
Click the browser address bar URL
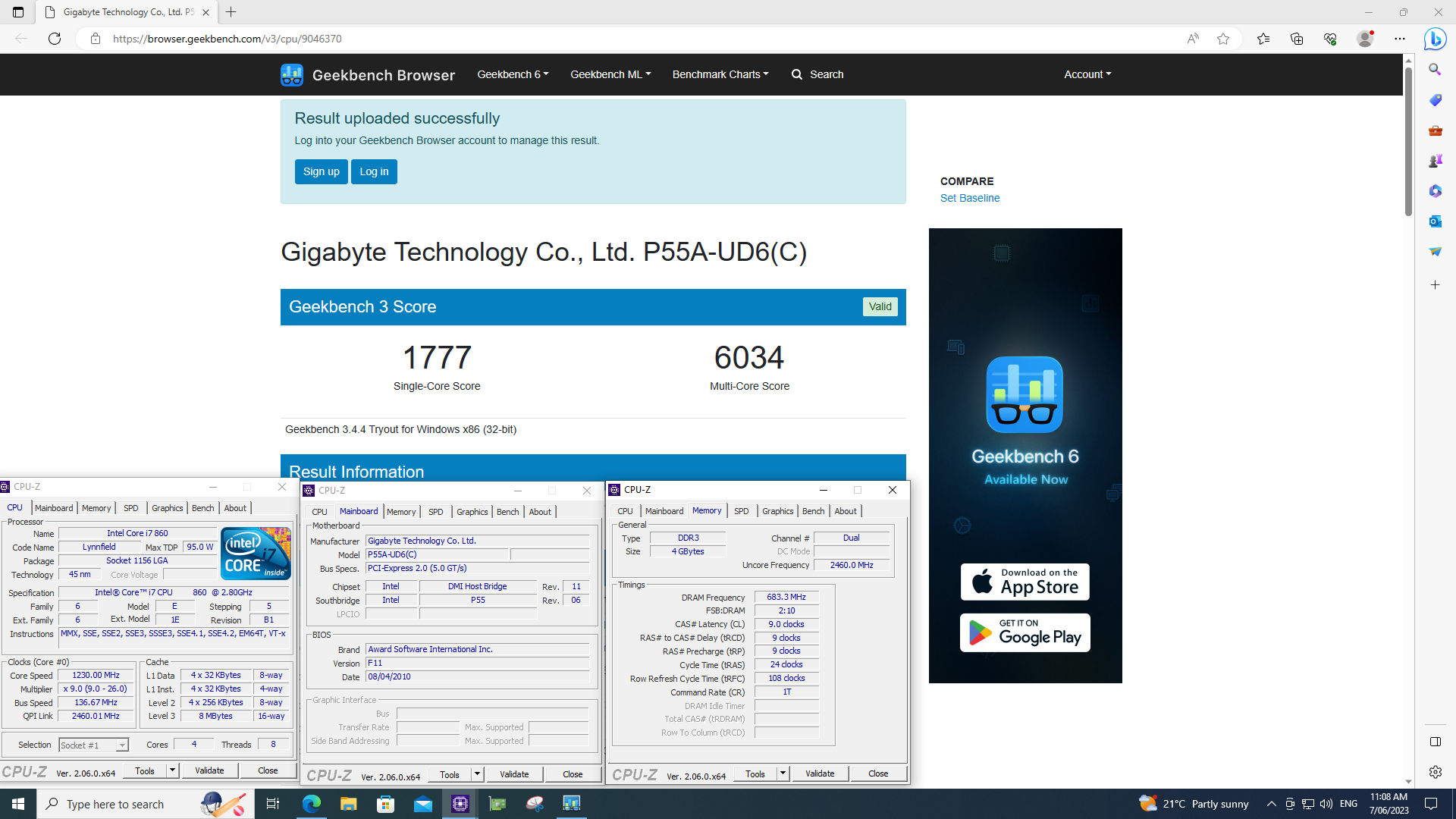coord(227,39)
